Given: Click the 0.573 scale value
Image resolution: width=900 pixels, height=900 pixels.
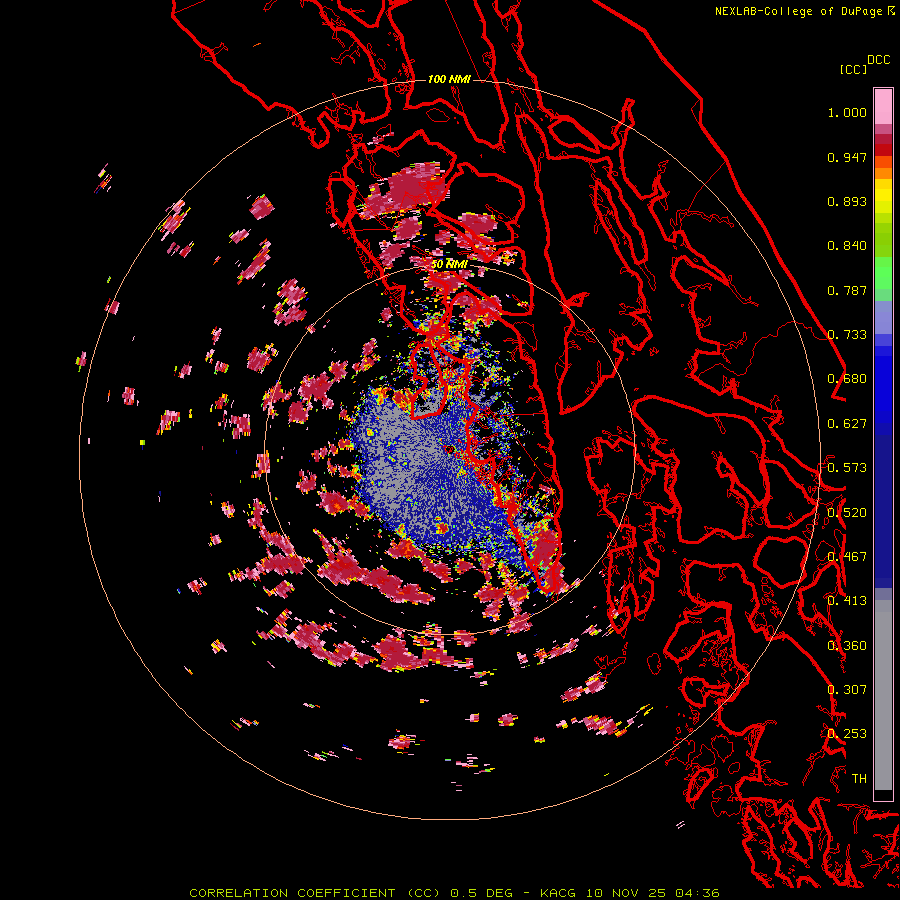Looking at the screenshot, I should 847,468.
